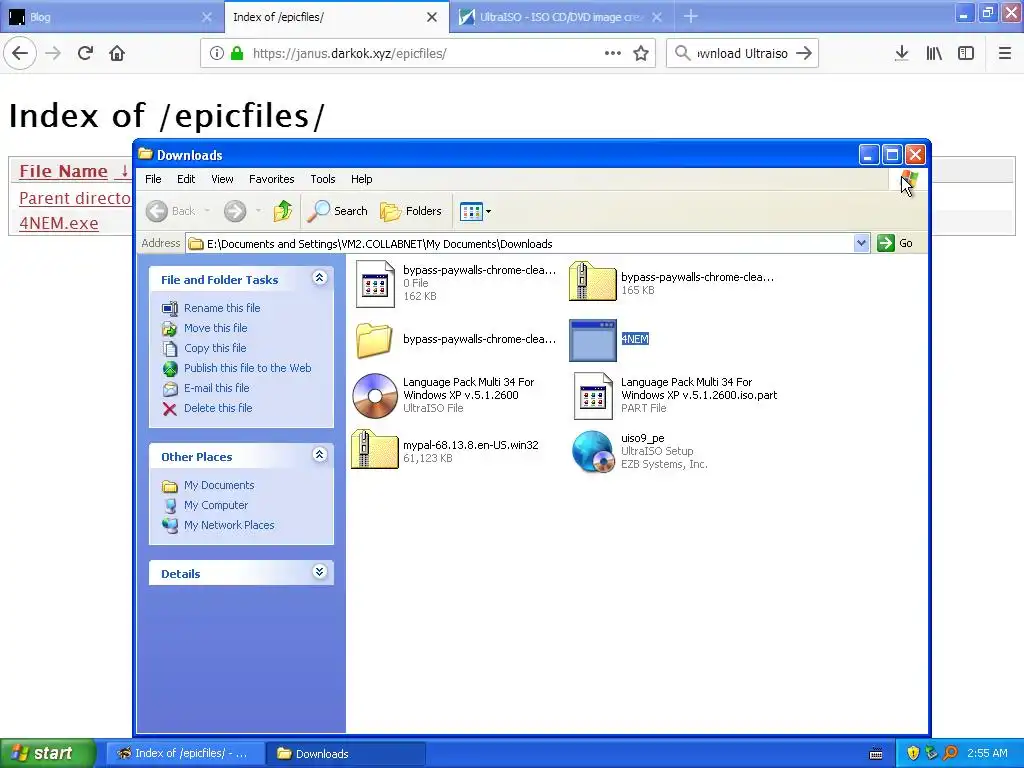The height and width of the screenshot is (768, 1024).
Task: Close the Index of /epicfiles/ tab
Action: tap(432, 17)
